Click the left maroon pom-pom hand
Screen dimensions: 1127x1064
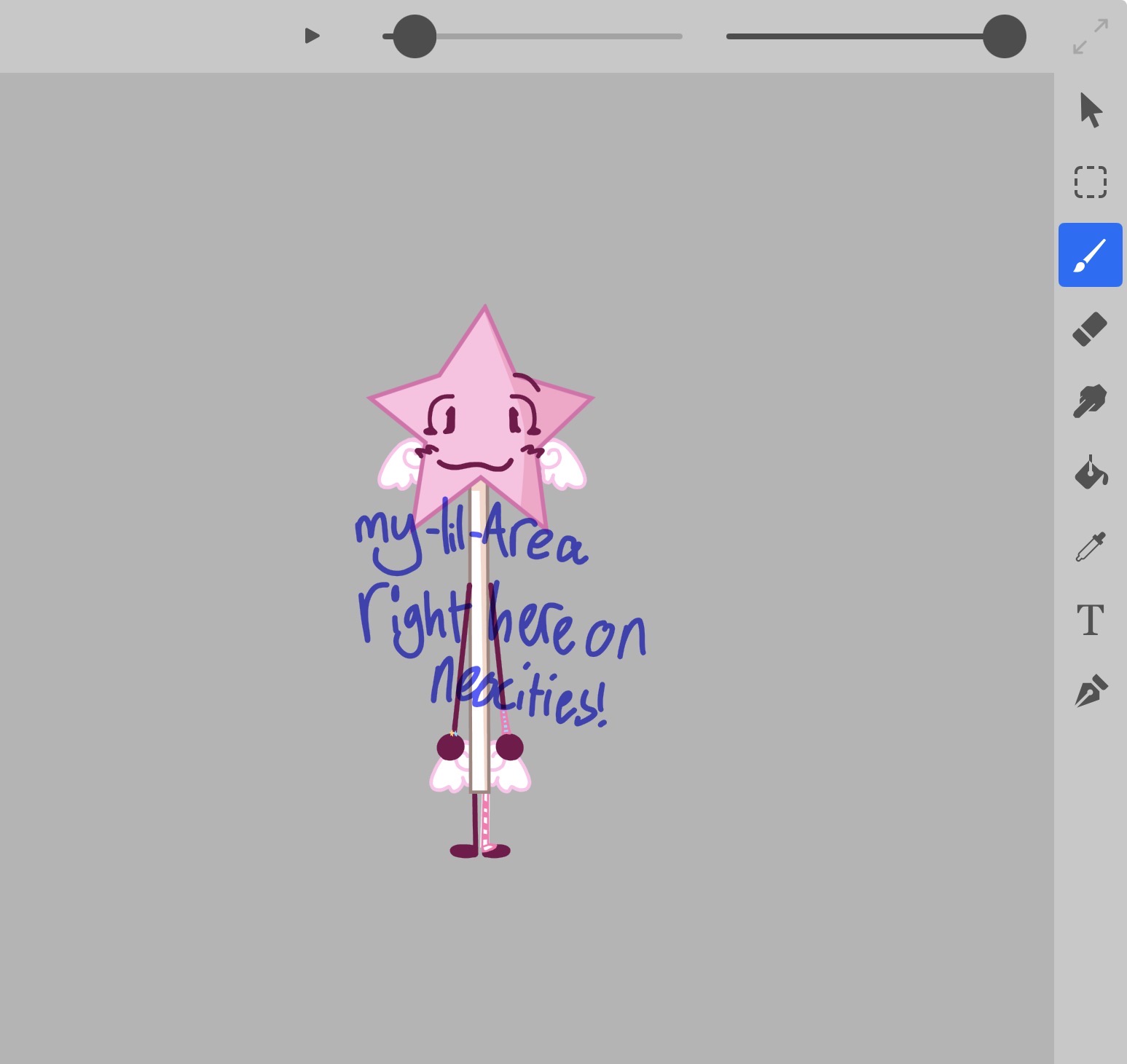(450, 747)
